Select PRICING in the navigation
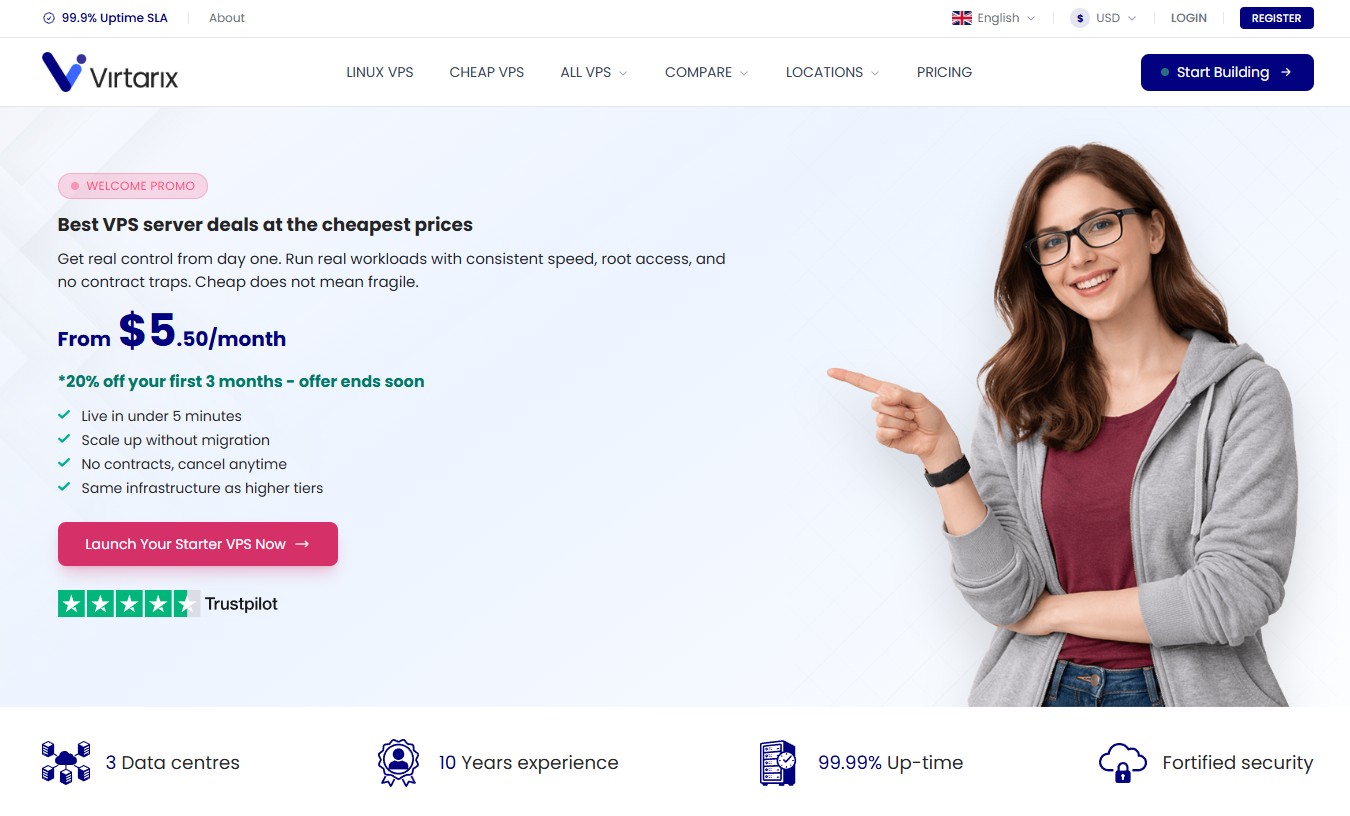 tap(944, 72)
